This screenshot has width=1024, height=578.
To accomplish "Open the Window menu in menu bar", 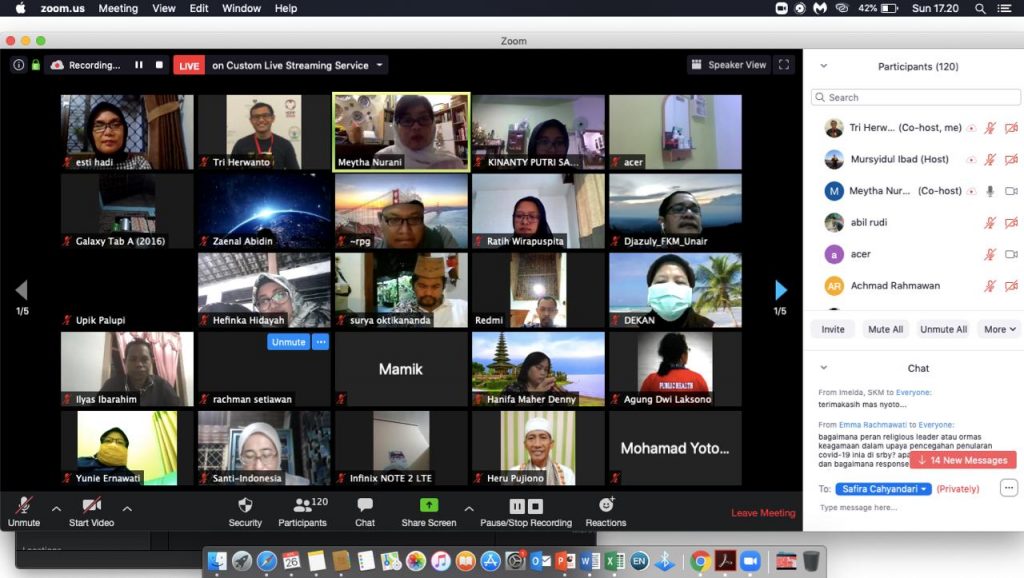I will pyautogui.click(x=241, y=8).
